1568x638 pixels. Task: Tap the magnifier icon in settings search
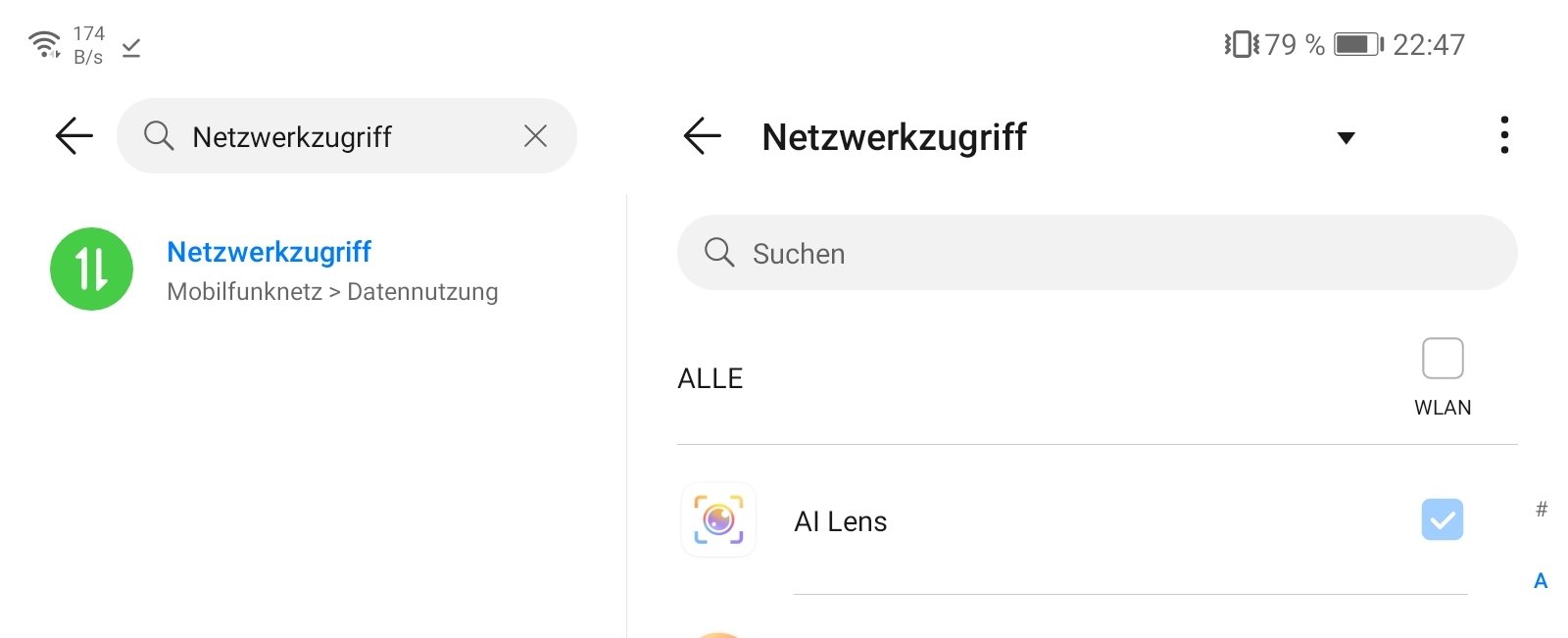click(159, 136)
